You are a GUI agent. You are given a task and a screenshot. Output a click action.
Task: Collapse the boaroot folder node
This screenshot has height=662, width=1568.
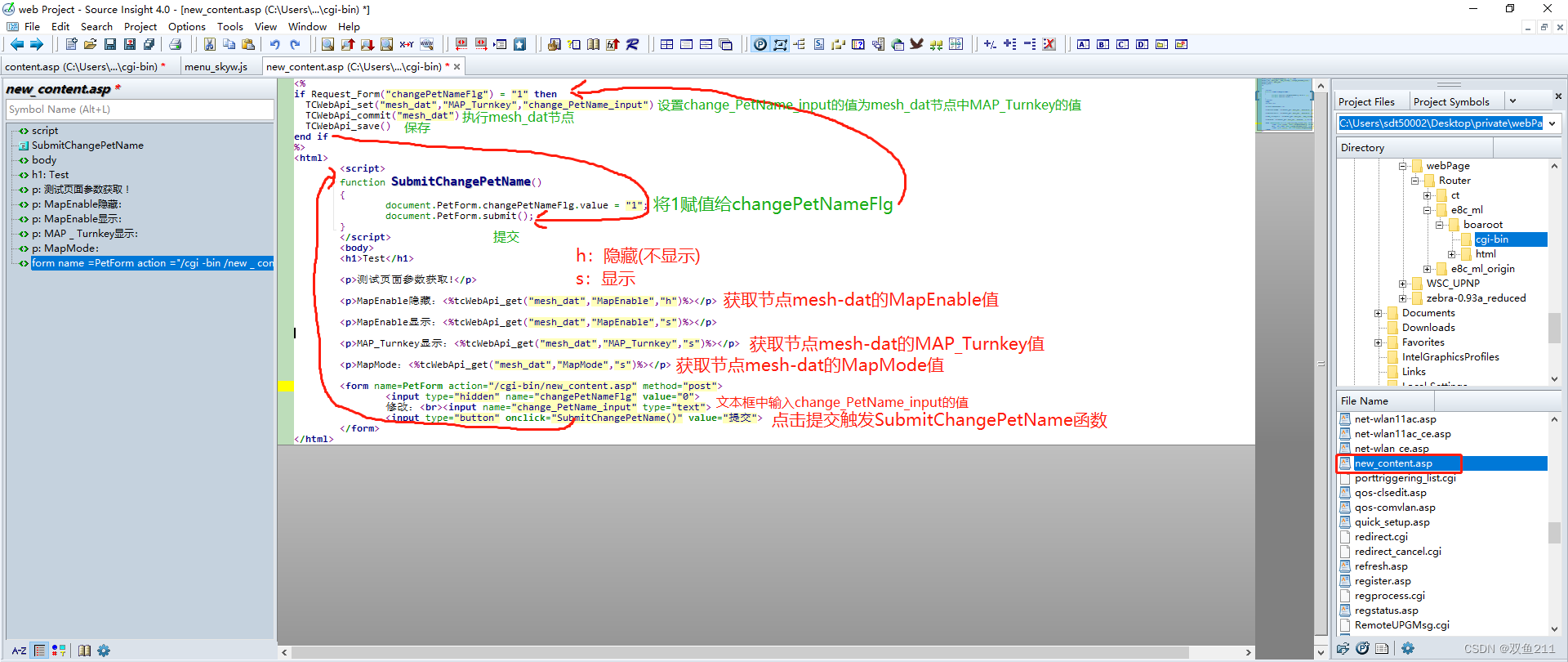point(1439,225)
